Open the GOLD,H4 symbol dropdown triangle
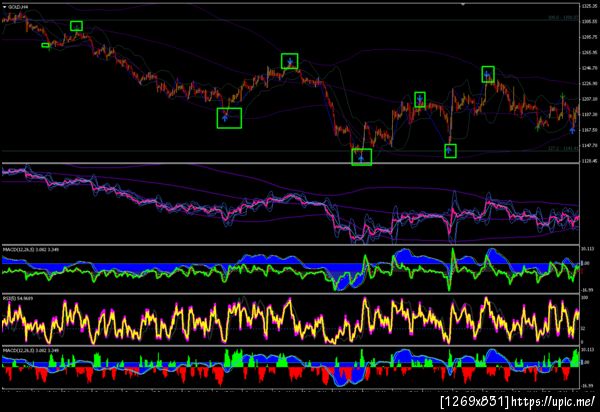The width and height of the screenshot is (600, 412). click(x=4, y=7)
